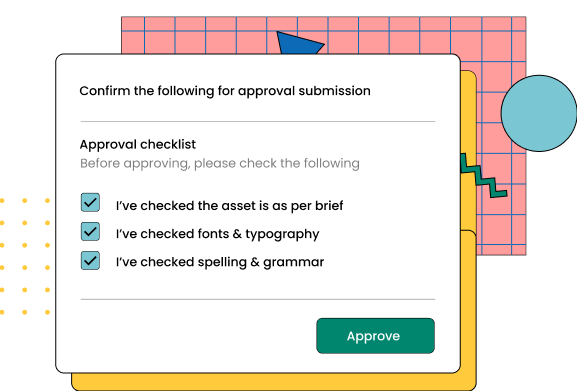Click the Approval checklist heading

coord(138,144)
